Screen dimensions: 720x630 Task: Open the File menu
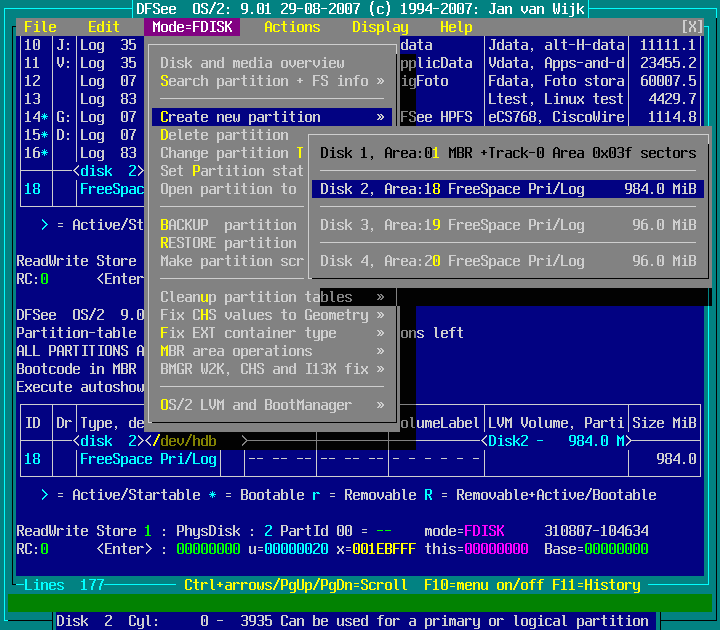coord(40,27)
